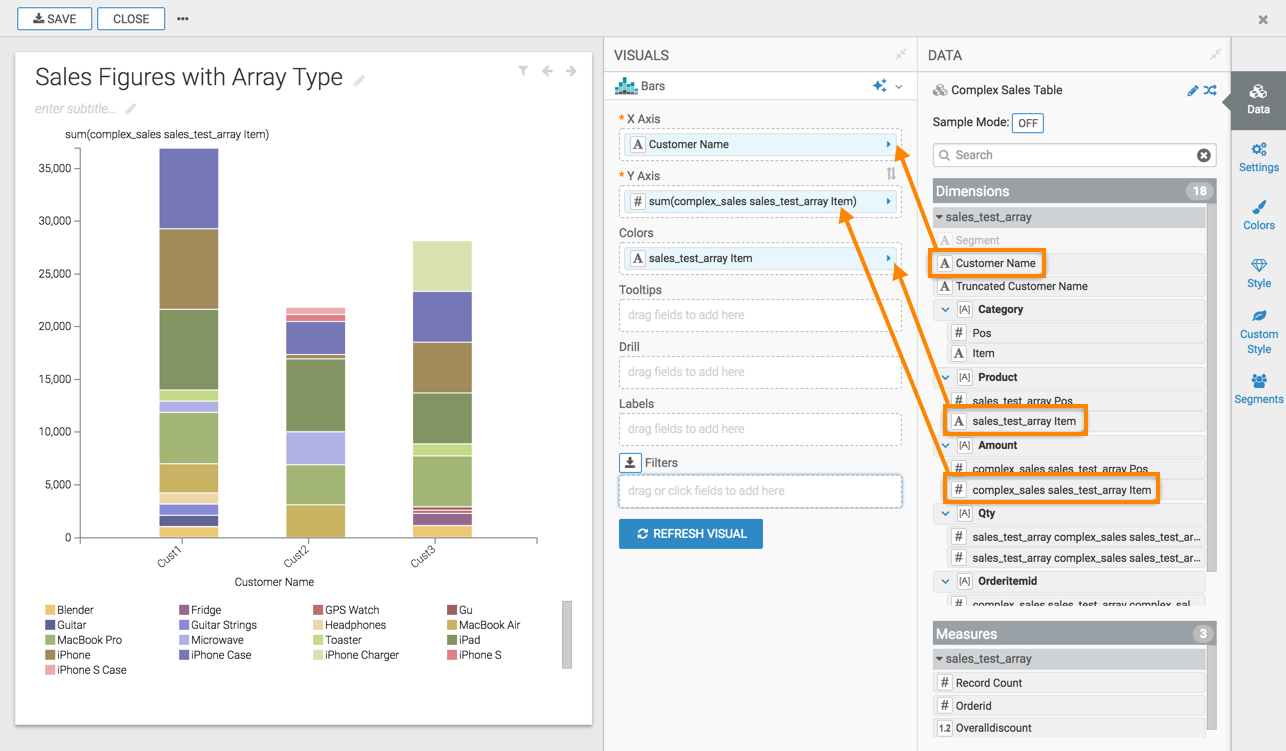
Task: Clear the search box with X icon
Action: 1203,155
